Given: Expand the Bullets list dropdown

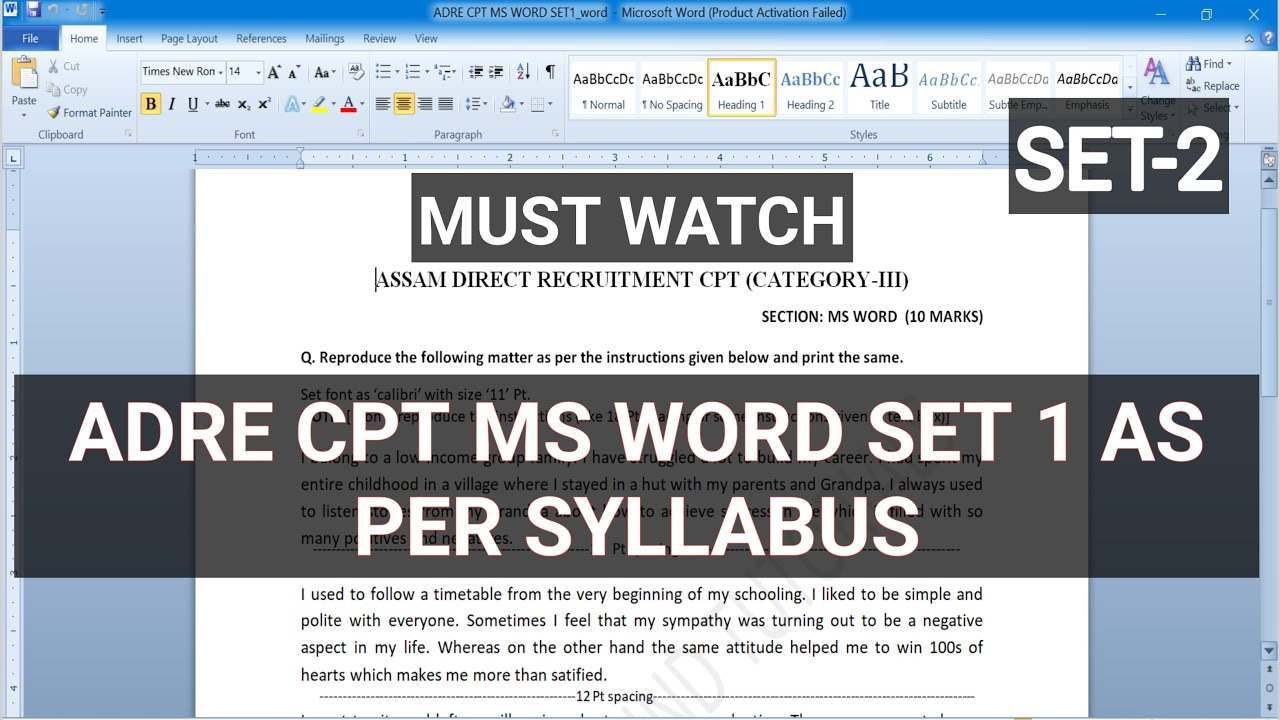Looking at the screenshot, I should click(x=398, y=72).
